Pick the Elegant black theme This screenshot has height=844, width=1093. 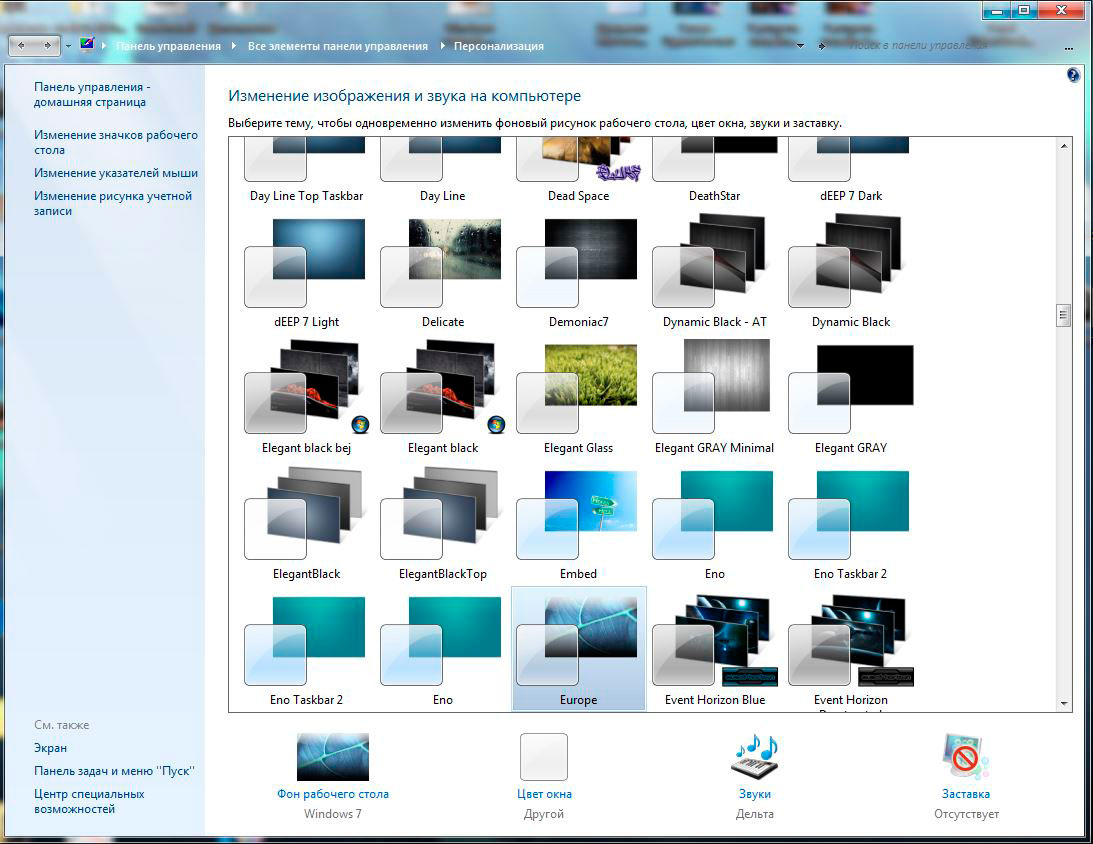(x=442, y=399)
